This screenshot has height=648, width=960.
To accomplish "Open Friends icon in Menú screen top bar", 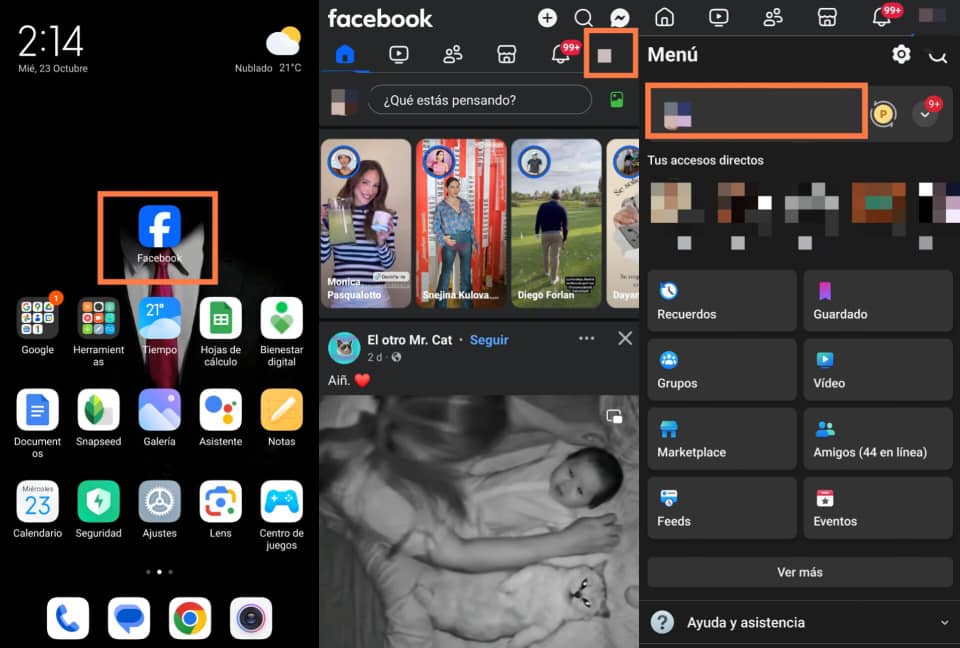I will tap(773, 17).
